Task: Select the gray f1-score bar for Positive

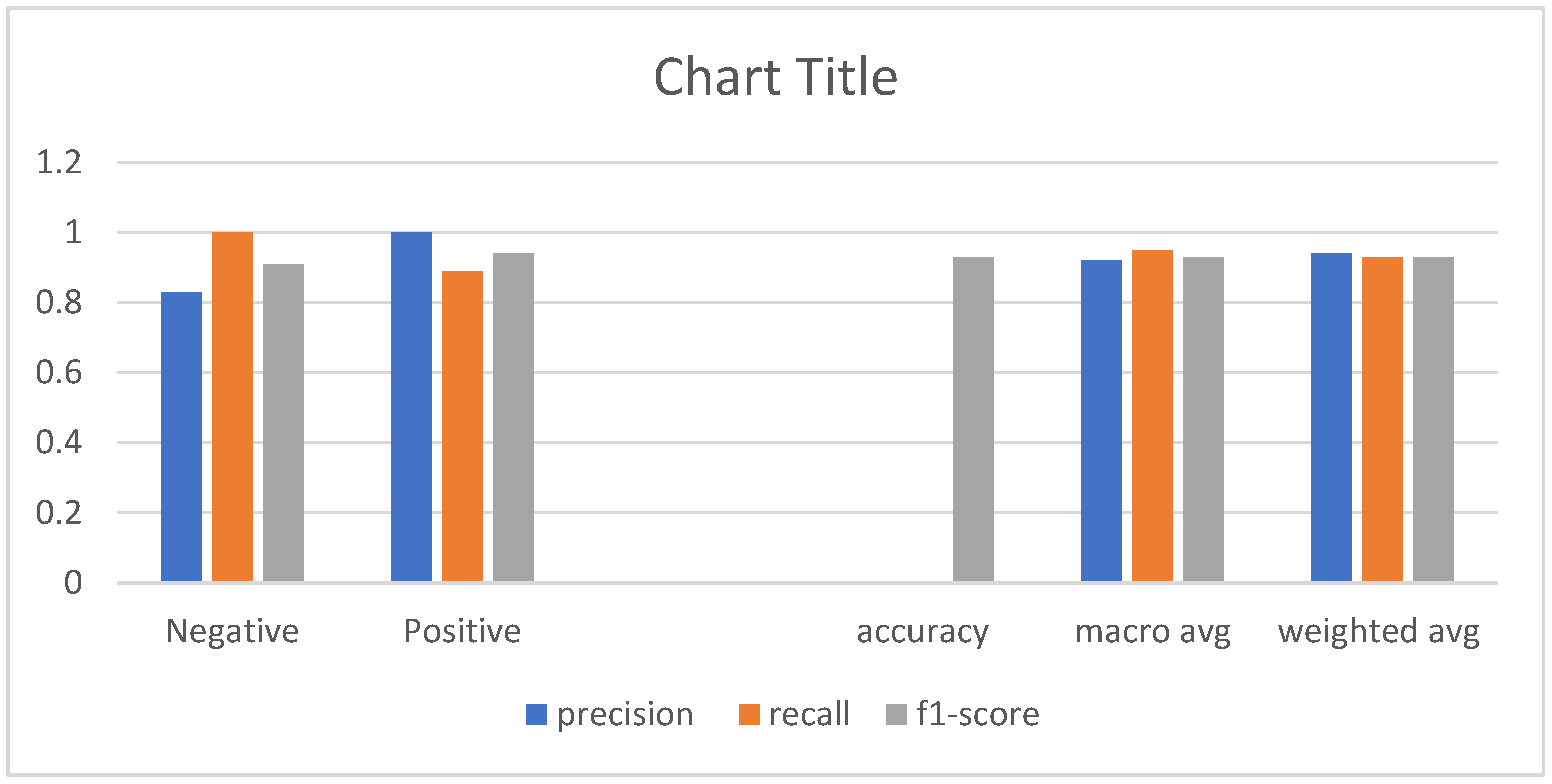Action: [x=513, y=417]
